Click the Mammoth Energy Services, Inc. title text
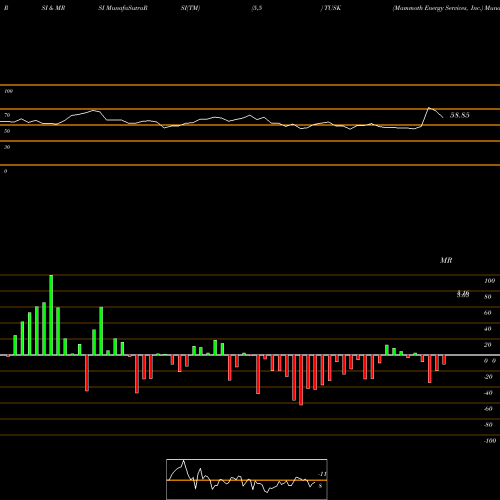 (x=438, y=8)
